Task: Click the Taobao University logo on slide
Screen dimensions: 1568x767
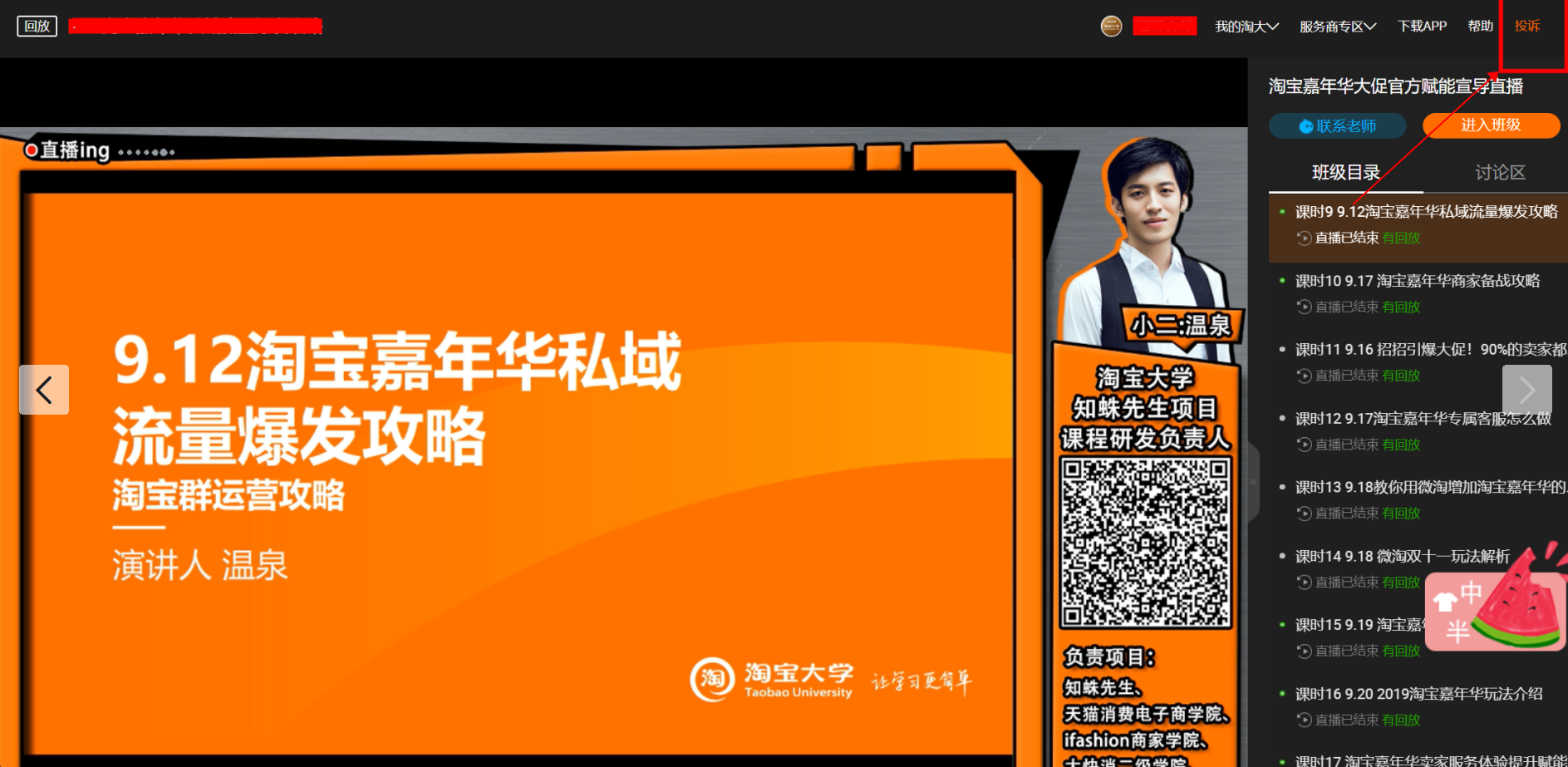Action: (x=771, y=680)
